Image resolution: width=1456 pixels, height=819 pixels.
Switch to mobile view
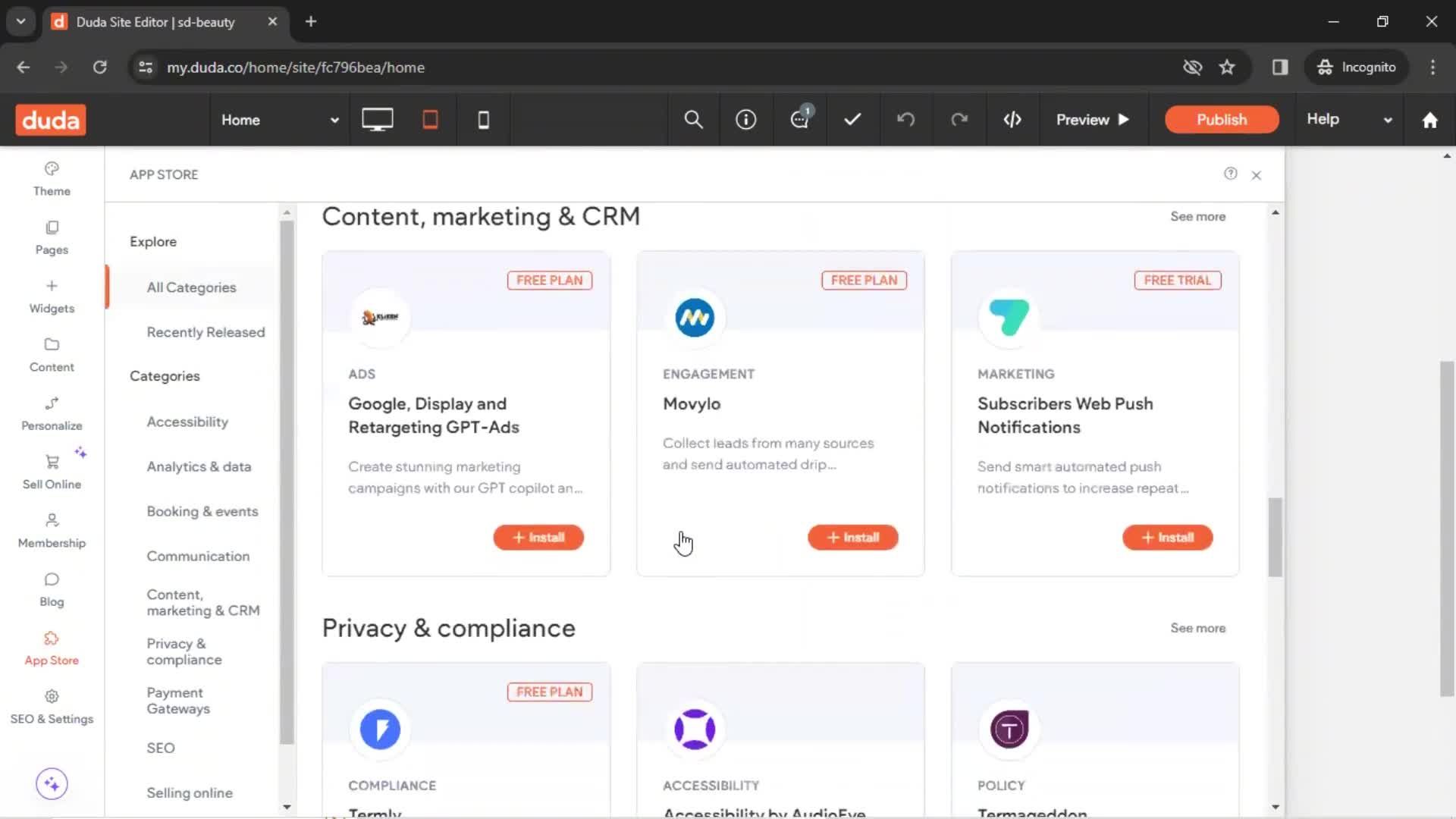(x=483, y=120)
